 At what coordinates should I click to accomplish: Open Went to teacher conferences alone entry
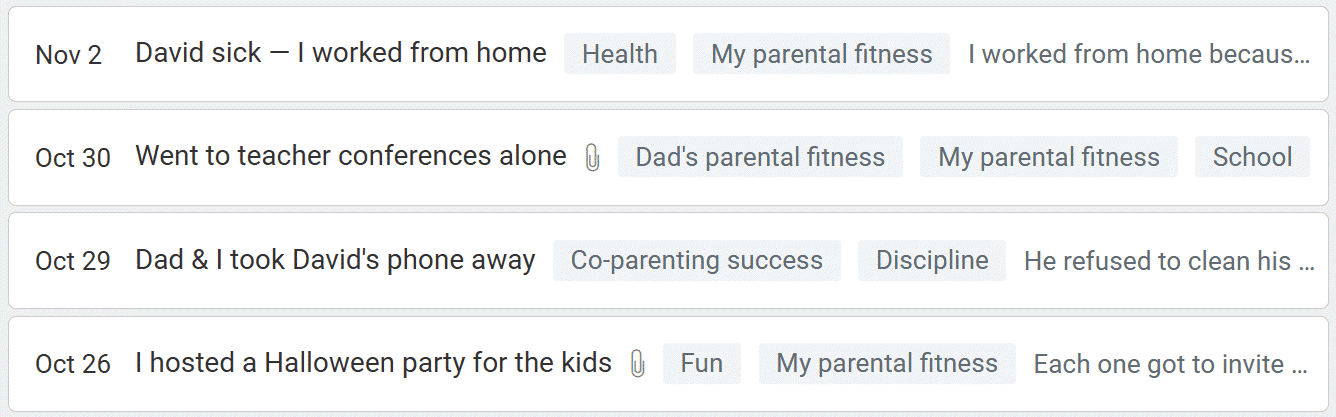350,157
